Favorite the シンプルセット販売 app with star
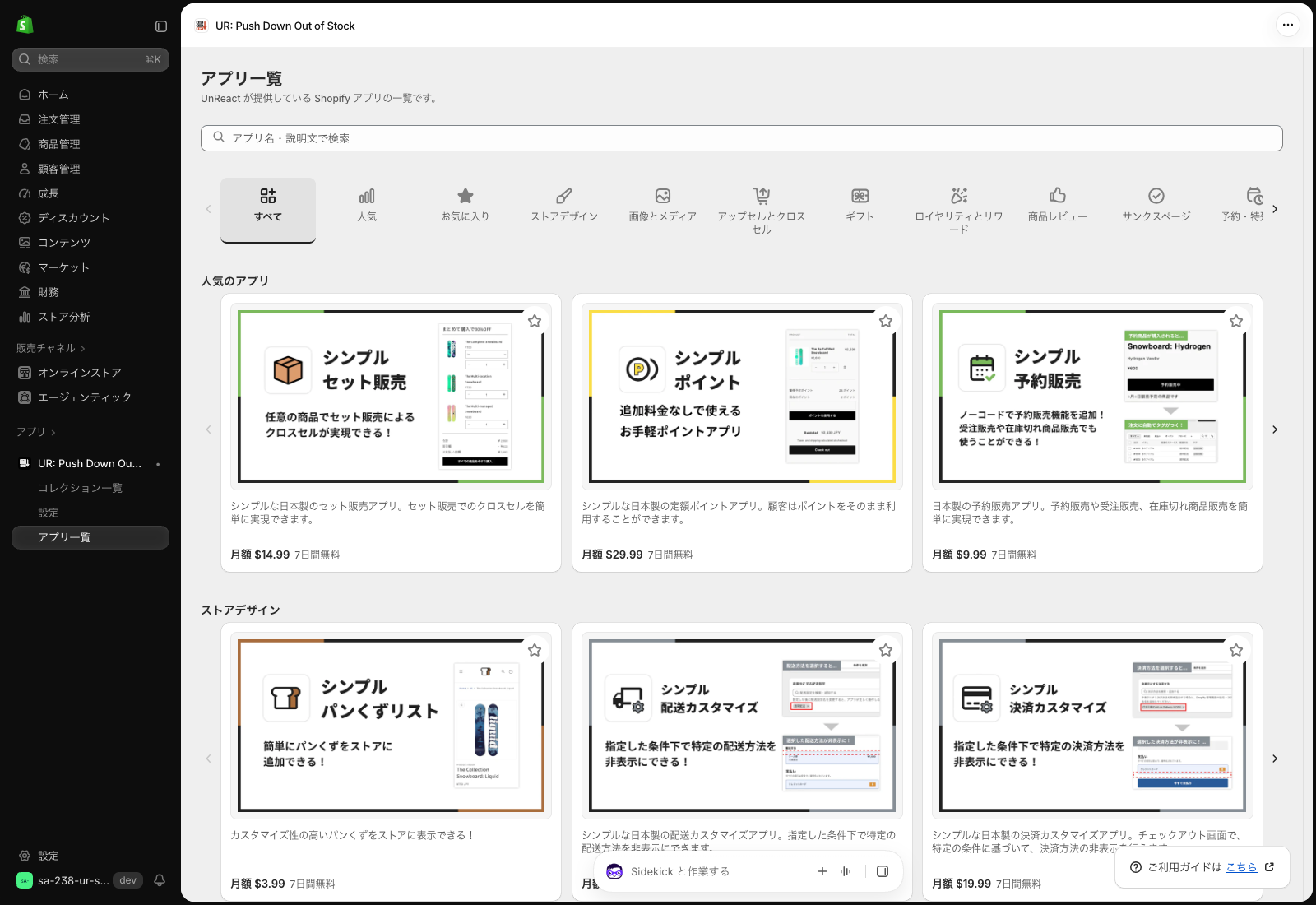The image size is (1316, 905). 535,321
